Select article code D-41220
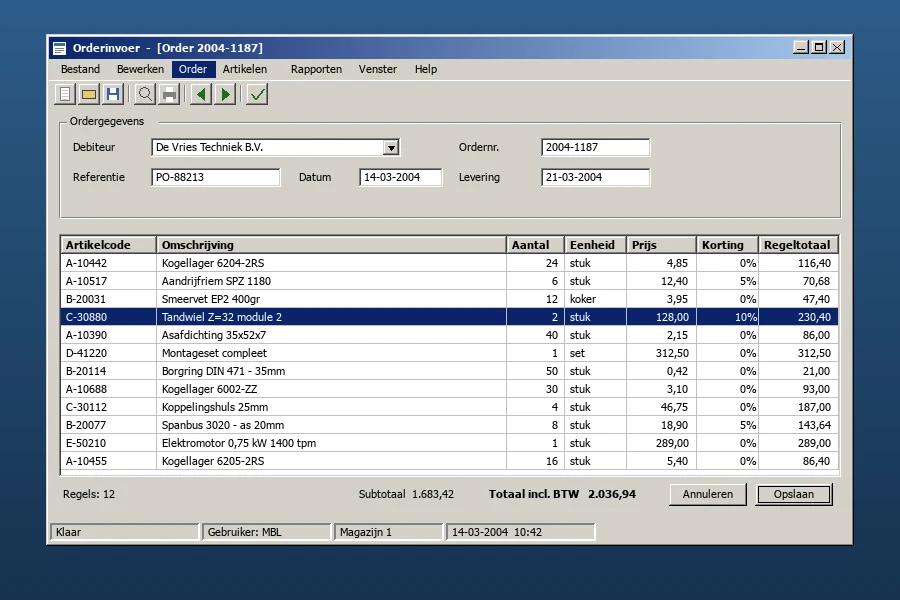Viewport: 900px width, 600px height. [x=108, y=353]
